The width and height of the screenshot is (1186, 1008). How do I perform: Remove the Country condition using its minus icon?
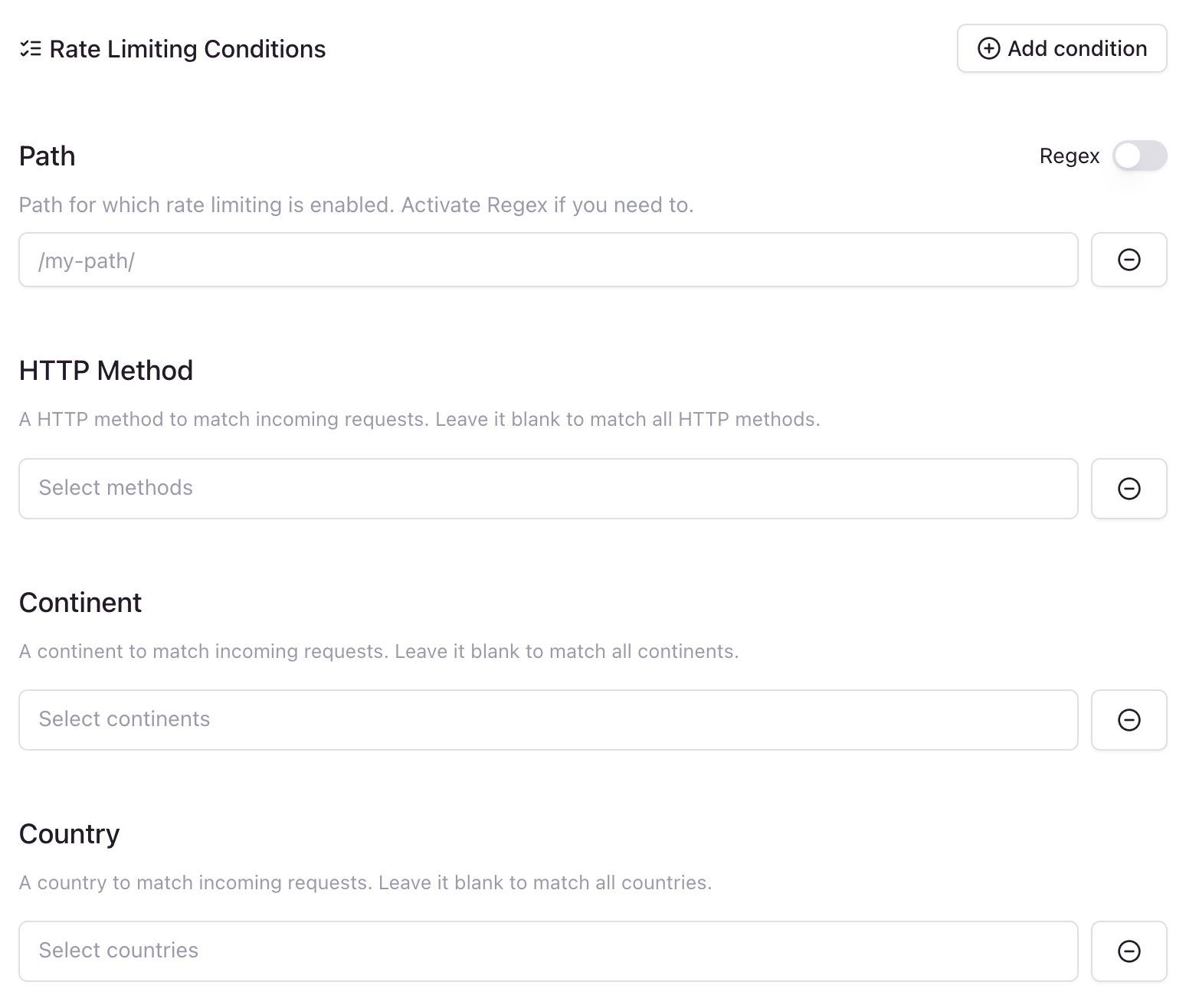[1129, 951]
